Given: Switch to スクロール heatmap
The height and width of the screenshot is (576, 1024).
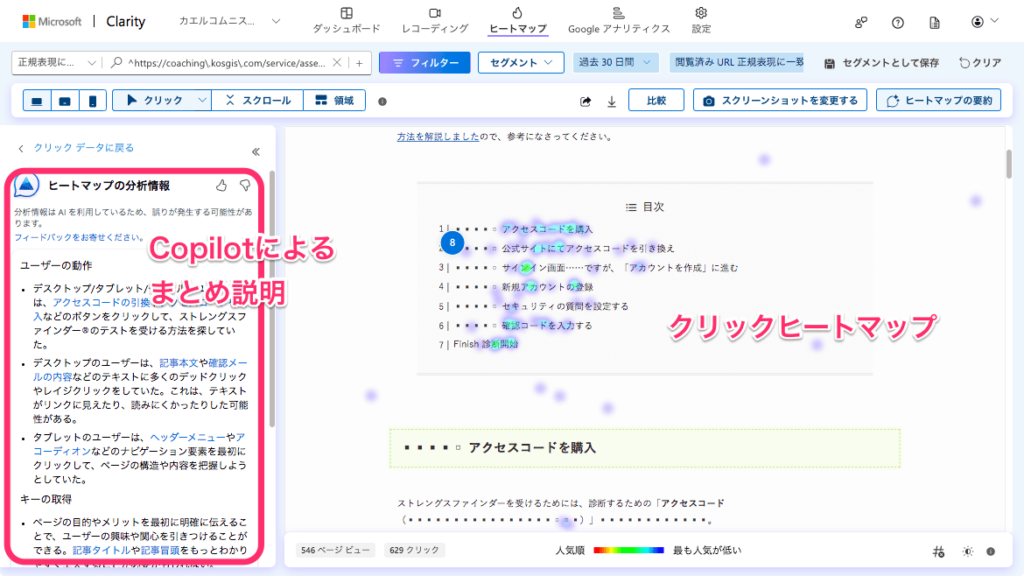Looking at the screenshot, I should pos(258,101).
